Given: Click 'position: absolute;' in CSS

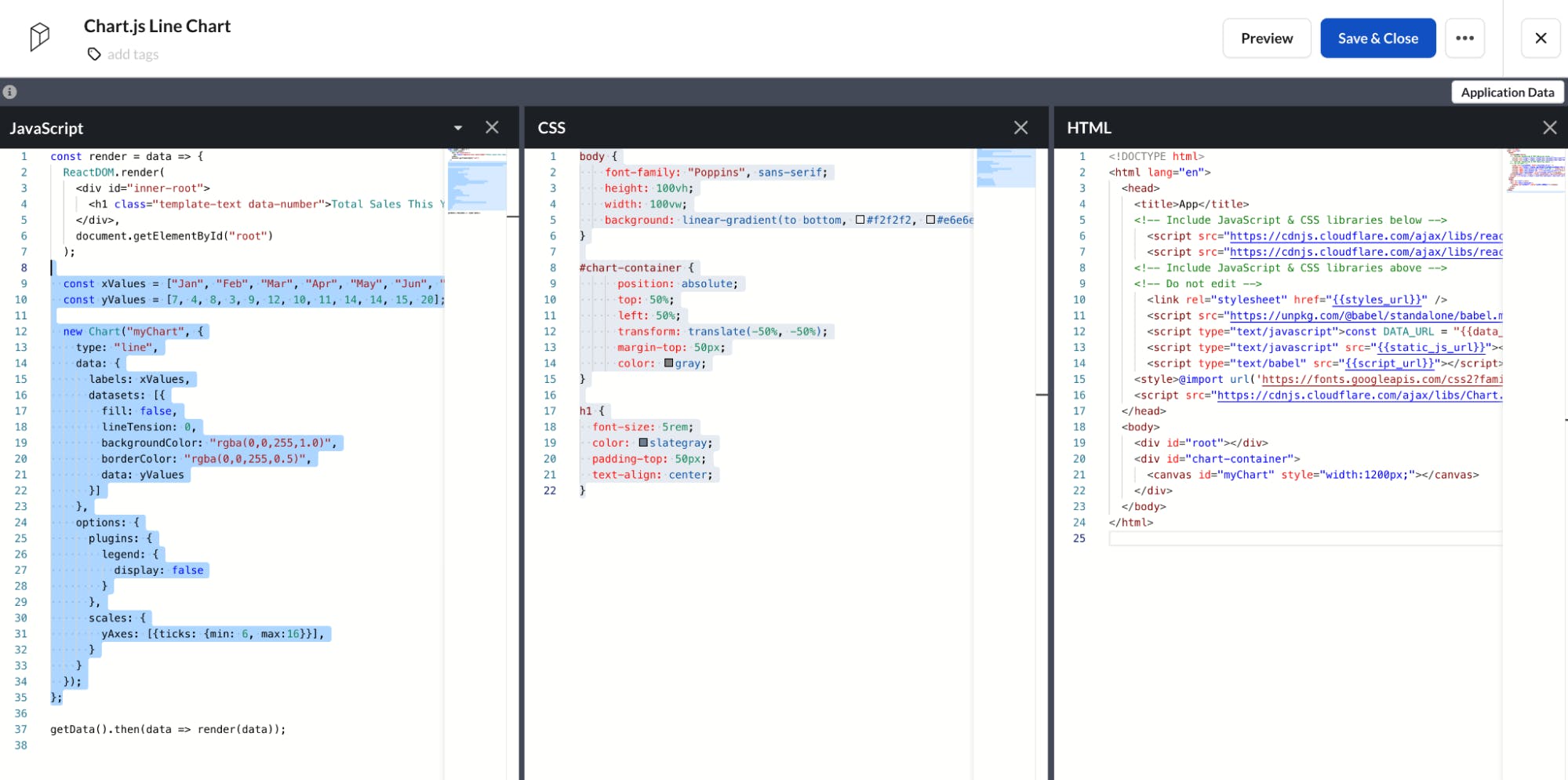Looking at the screenshot, I should click(678, 284).
